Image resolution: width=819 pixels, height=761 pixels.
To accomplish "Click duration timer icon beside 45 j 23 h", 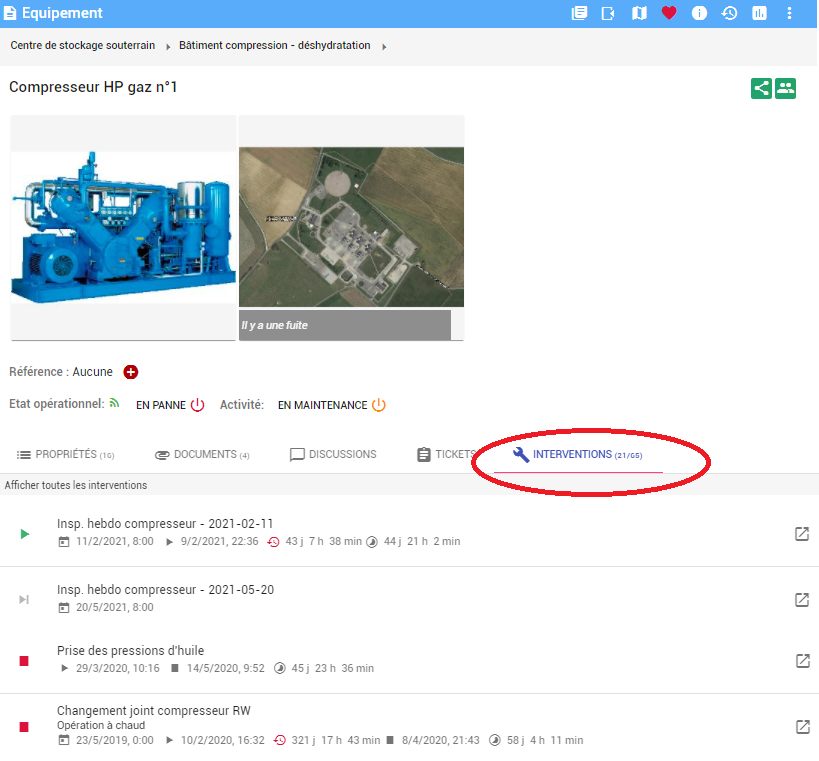I will tap(280, 668).
